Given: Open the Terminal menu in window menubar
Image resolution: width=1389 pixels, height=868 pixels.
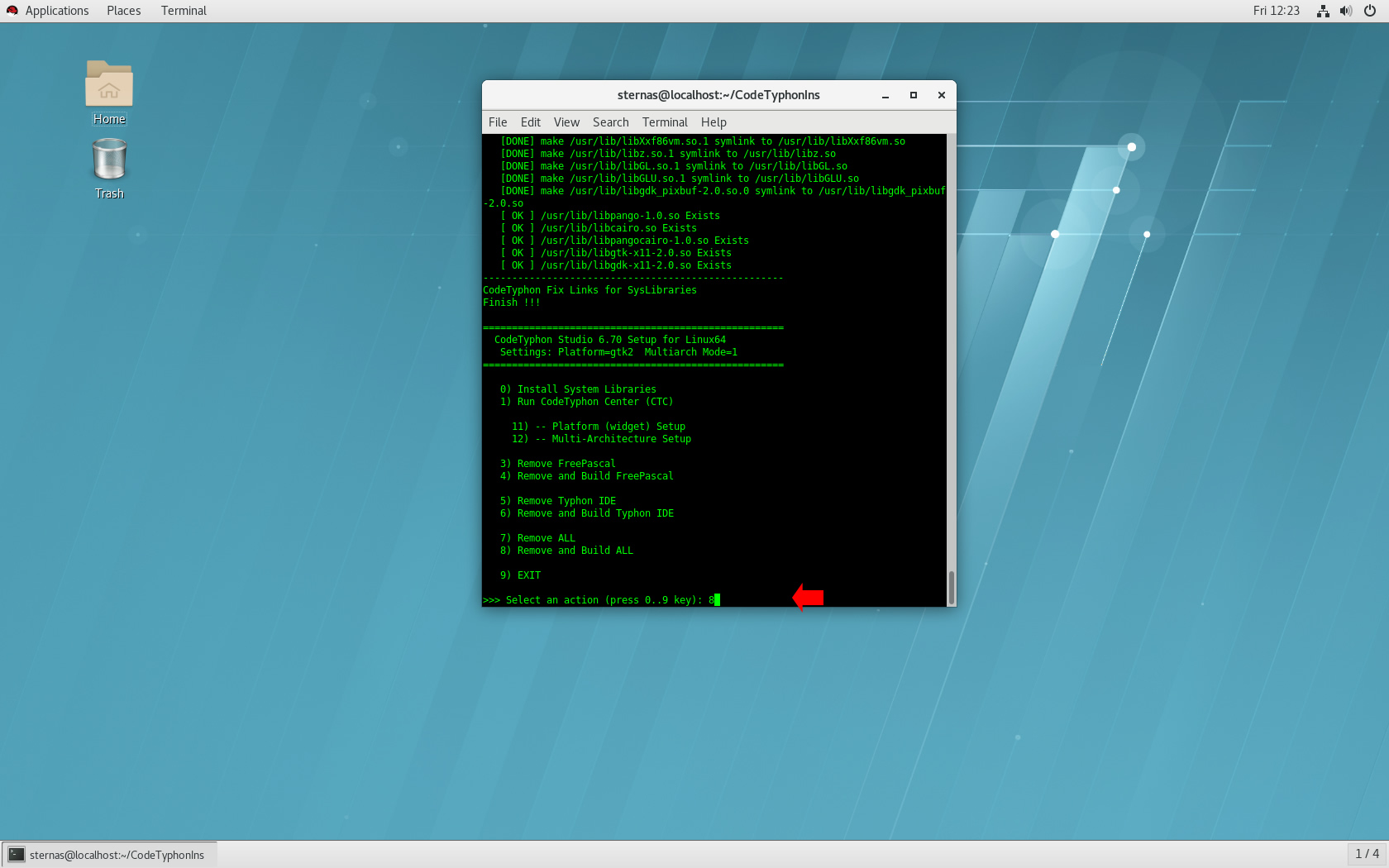Looking at the screenshot, I should (x=665, y=122).
